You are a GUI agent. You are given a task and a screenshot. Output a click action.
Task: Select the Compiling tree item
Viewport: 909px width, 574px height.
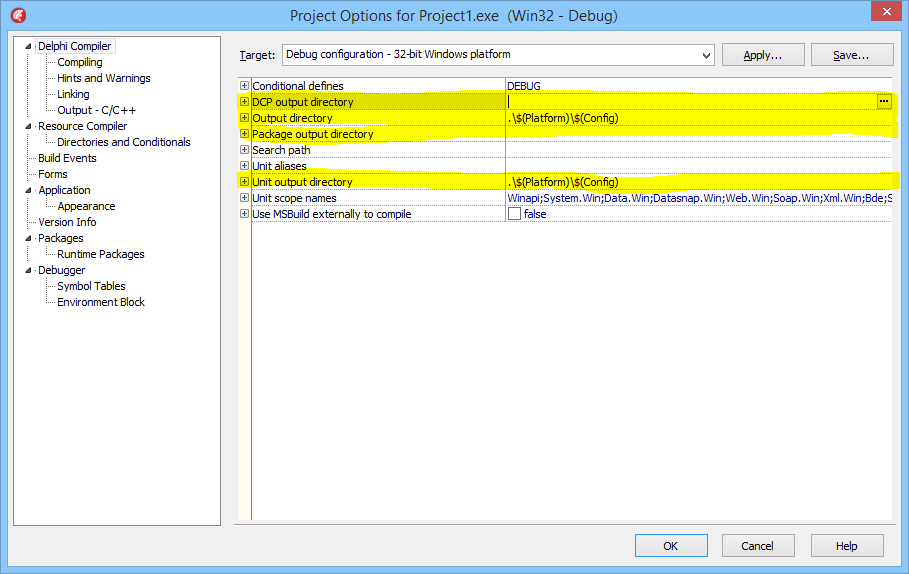(80, 62)
